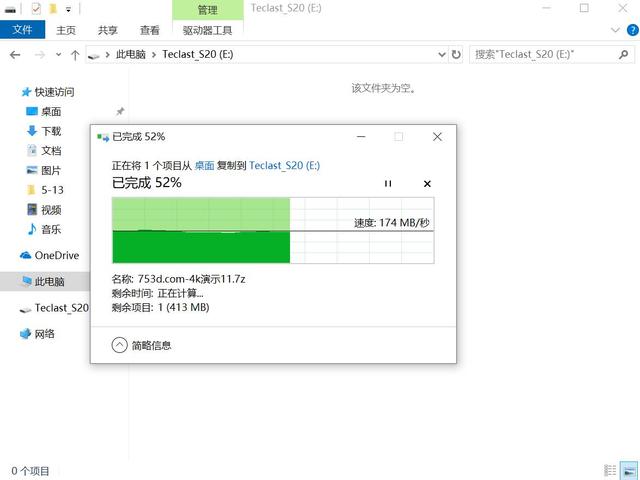Click the 剩余时间: 正在计算... text

tap(157, 293)
